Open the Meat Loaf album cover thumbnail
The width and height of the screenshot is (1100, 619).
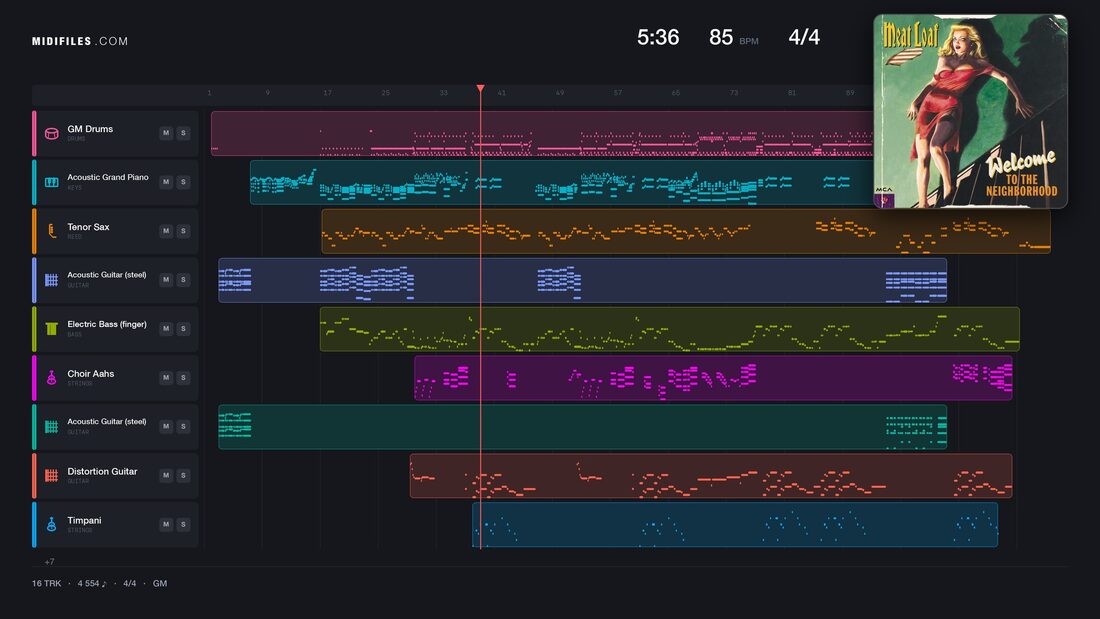coord(970,112)
